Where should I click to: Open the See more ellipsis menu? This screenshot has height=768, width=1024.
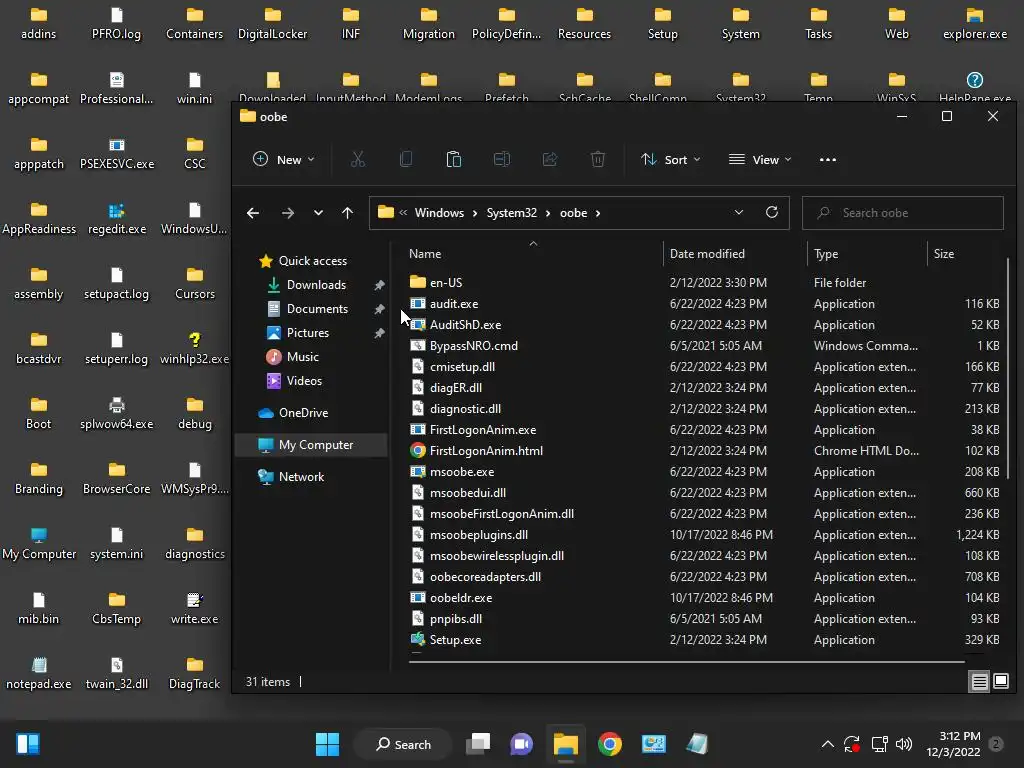pyautogui.click(x=827, y=159)
